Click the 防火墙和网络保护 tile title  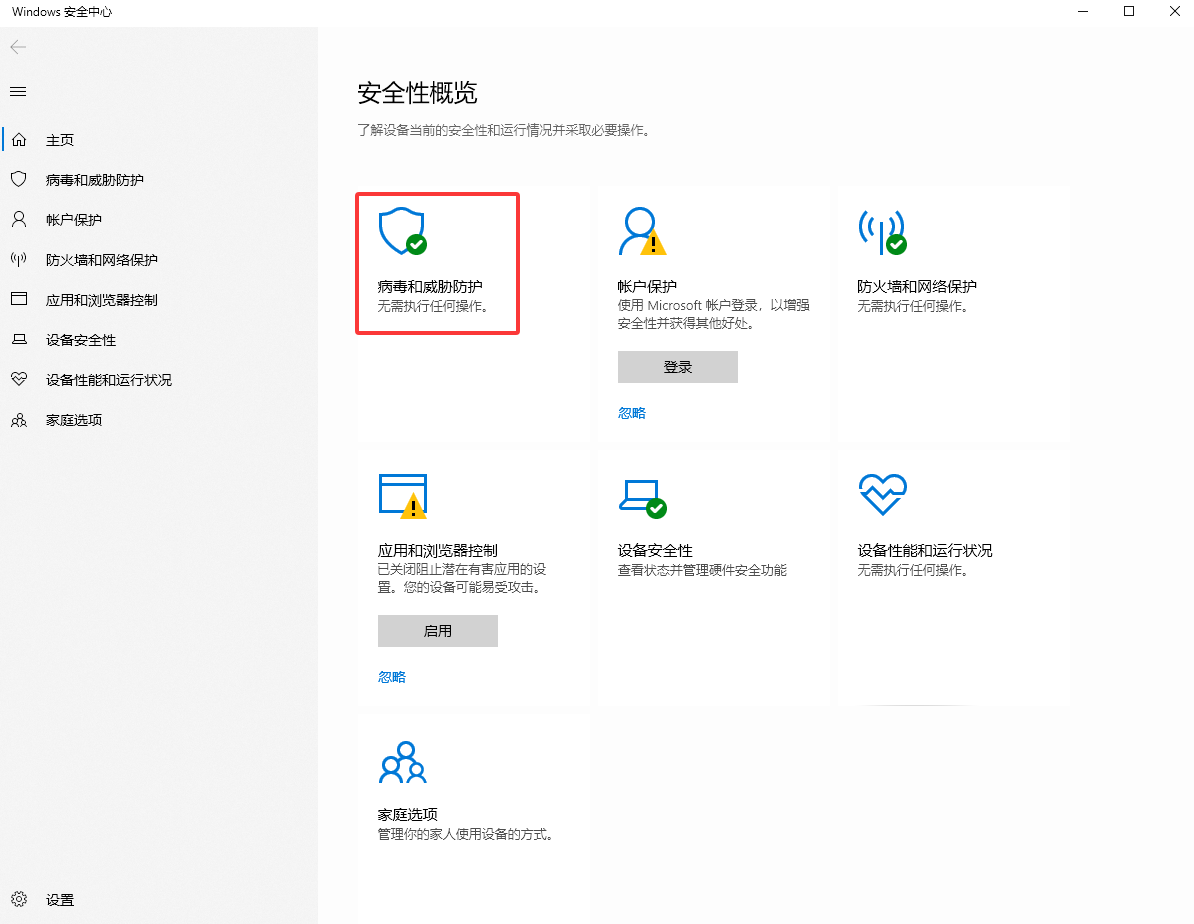[917, 286]
